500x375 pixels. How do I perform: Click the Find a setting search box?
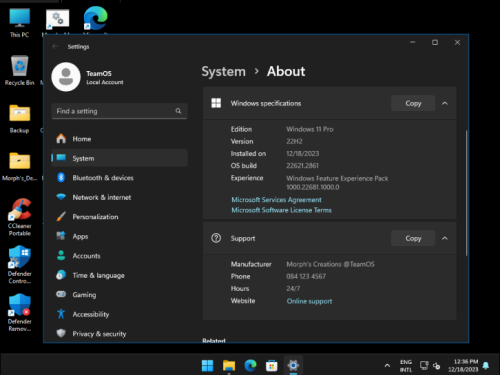pos(119,111)
